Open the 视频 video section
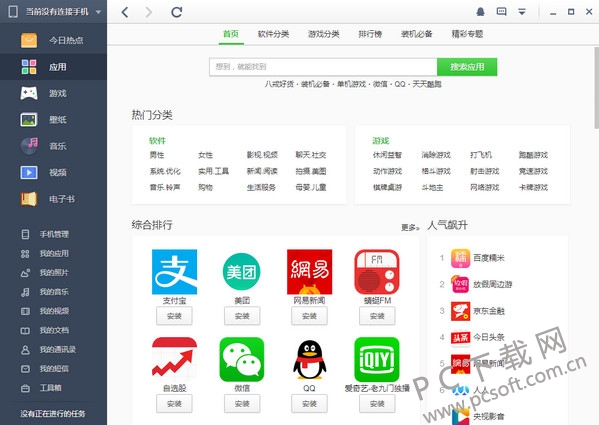599x425 pixels. (x=53, y=173)
